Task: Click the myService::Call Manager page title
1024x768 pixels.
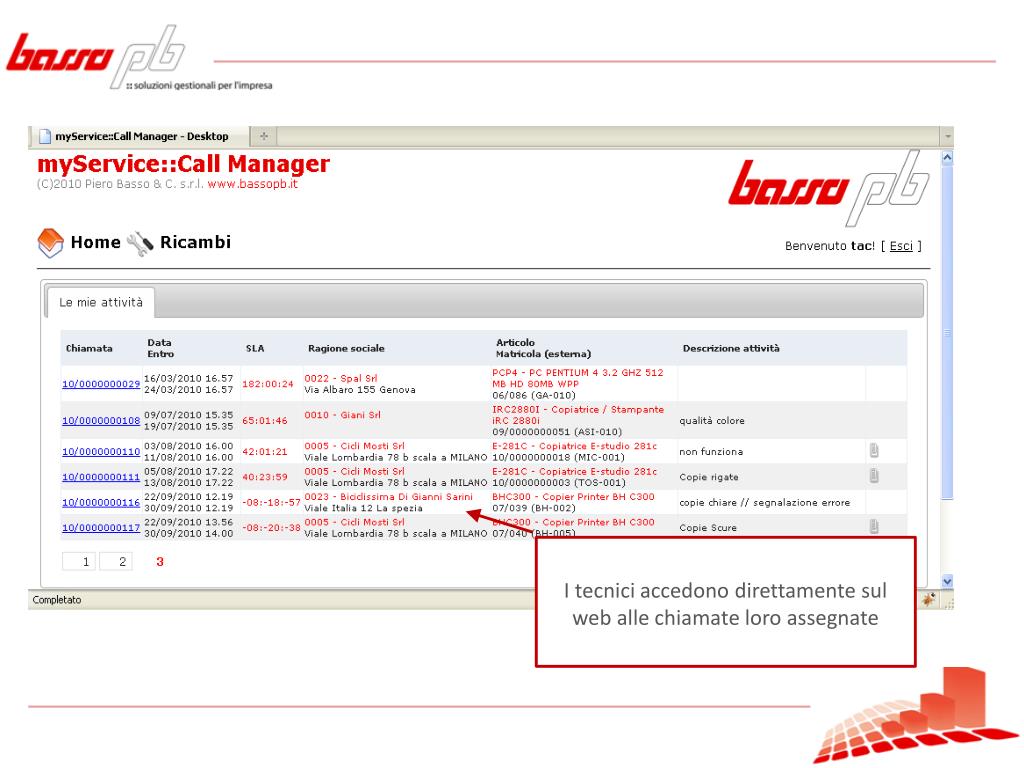Action: pos(184,163)
